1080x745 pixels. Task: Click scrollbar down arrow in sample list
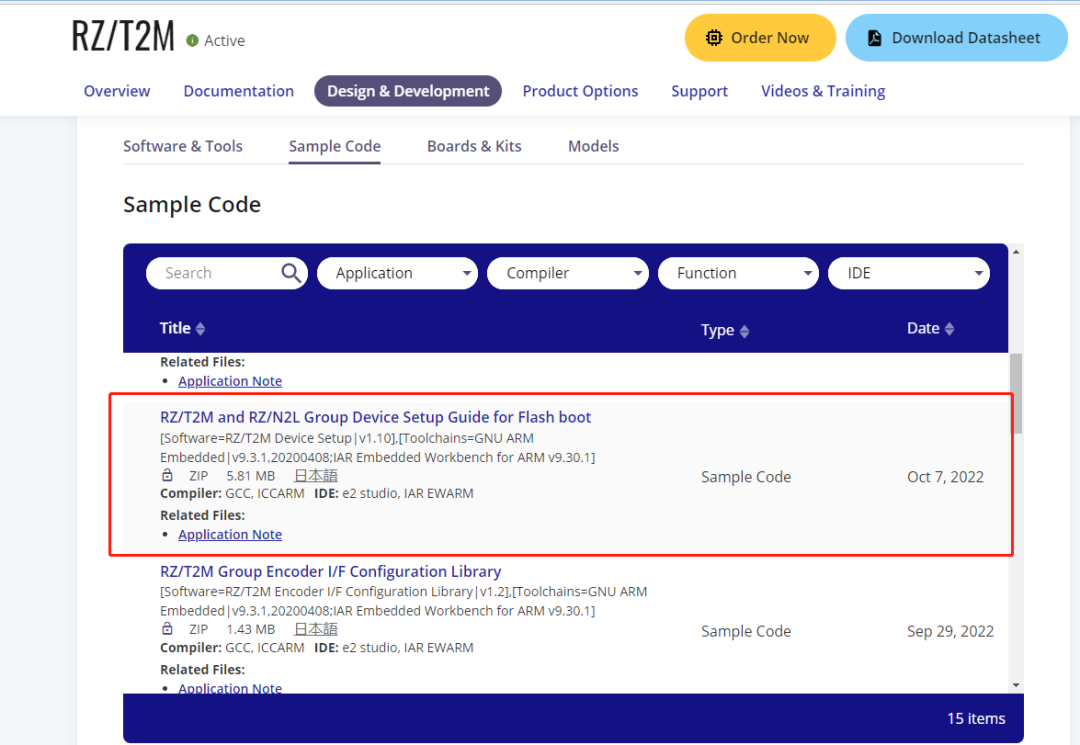coord(1016,685)
